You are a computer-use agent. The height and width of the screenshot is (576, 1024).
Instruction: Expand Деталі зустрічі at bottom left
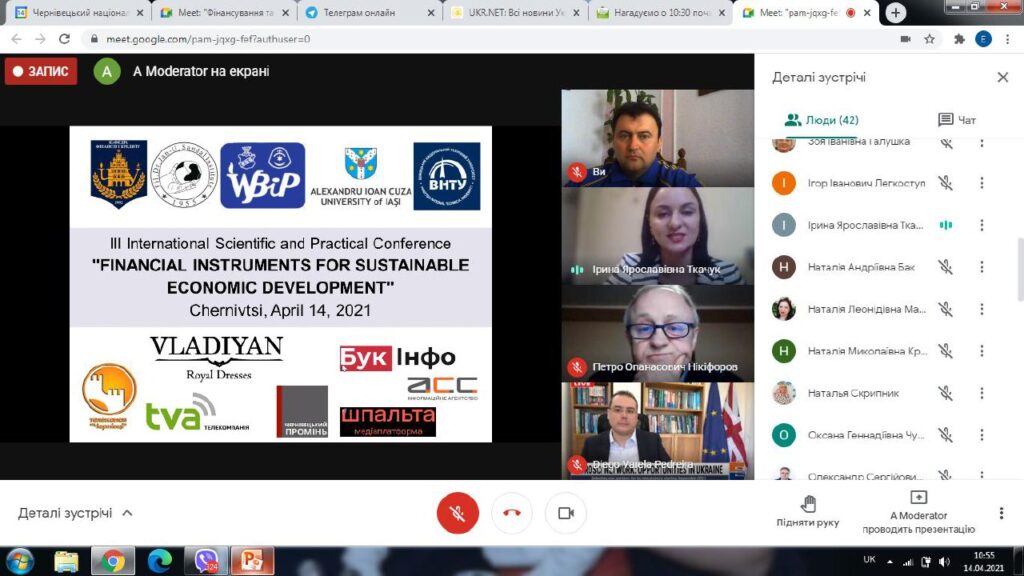pos(75,513)
